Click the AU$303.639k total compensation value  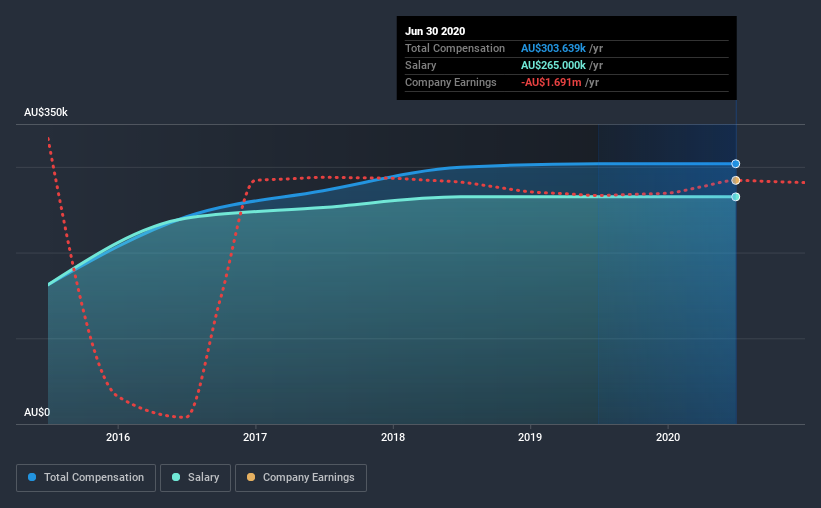tap(553, 48)
